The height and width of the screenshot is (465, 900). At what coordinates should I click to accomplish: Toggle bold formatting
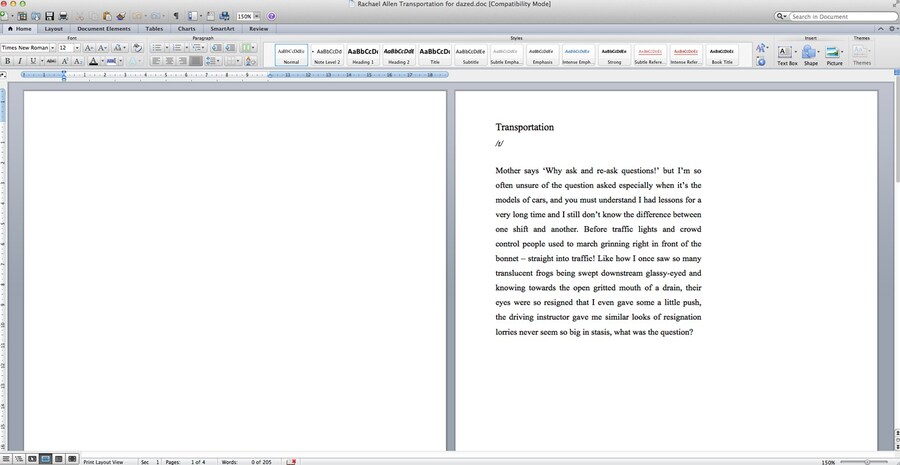pos(7,61)
